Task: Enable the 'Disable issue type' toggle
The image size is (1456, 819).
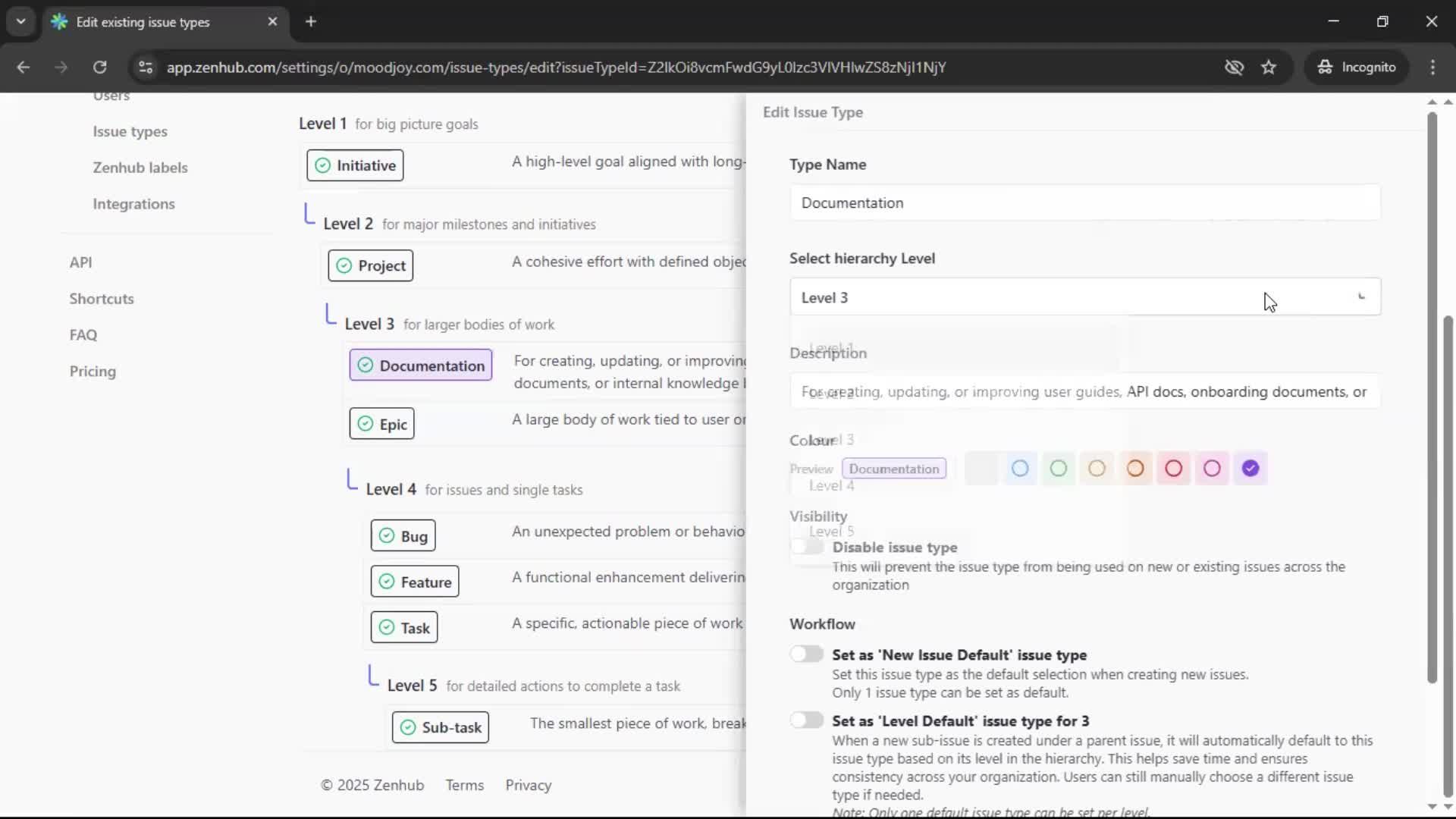Action: pyautogui.click(x=807, y=546)
